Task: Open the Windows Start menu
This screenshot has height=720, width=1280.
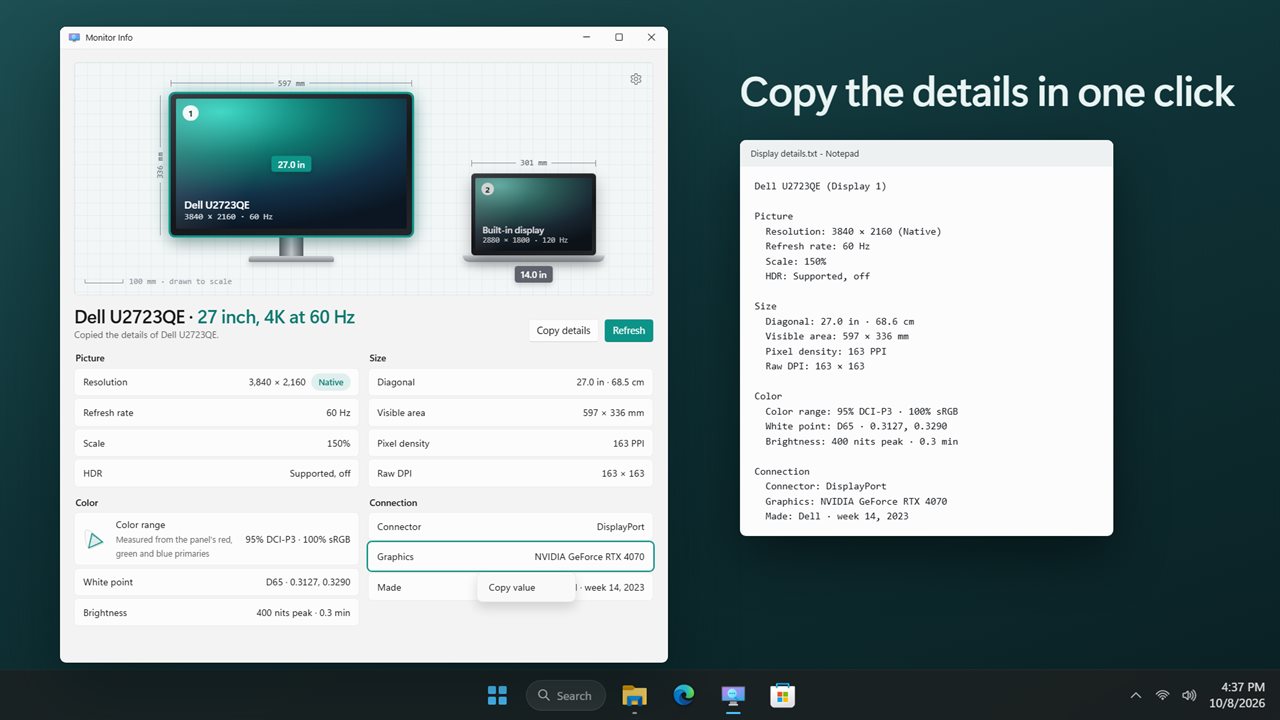Action: click(x=496, y=695)
